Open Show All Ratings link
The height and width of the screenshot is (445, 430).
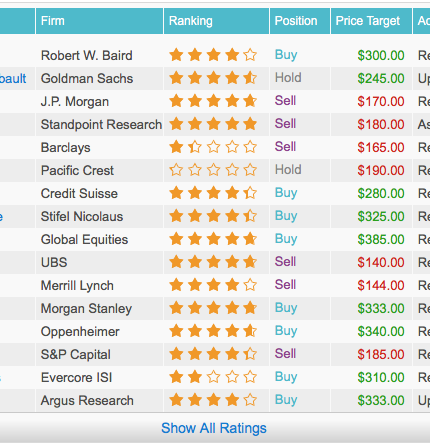point(214,428)
